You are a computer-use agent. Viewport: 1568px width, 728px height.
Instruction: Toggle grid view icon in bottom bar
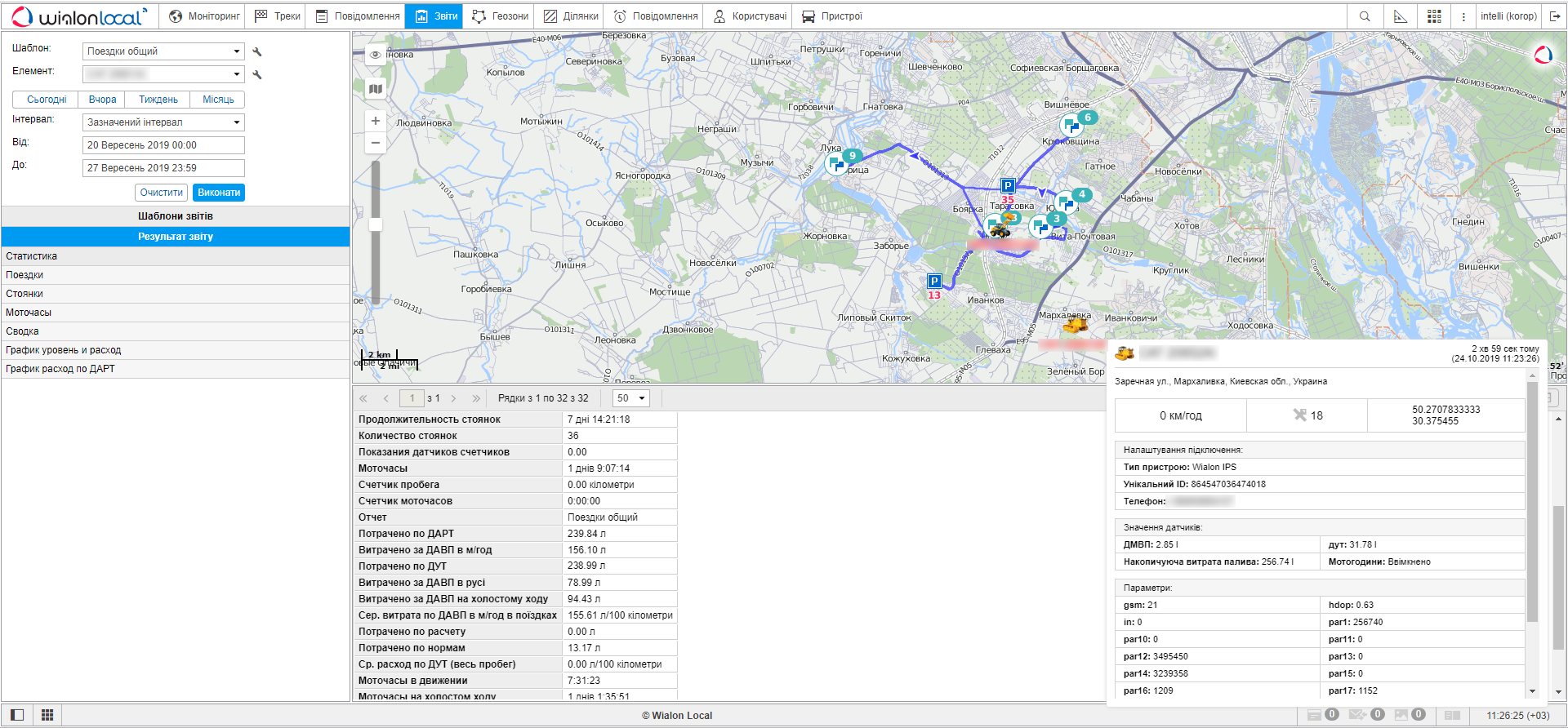(x=47, y=715)
